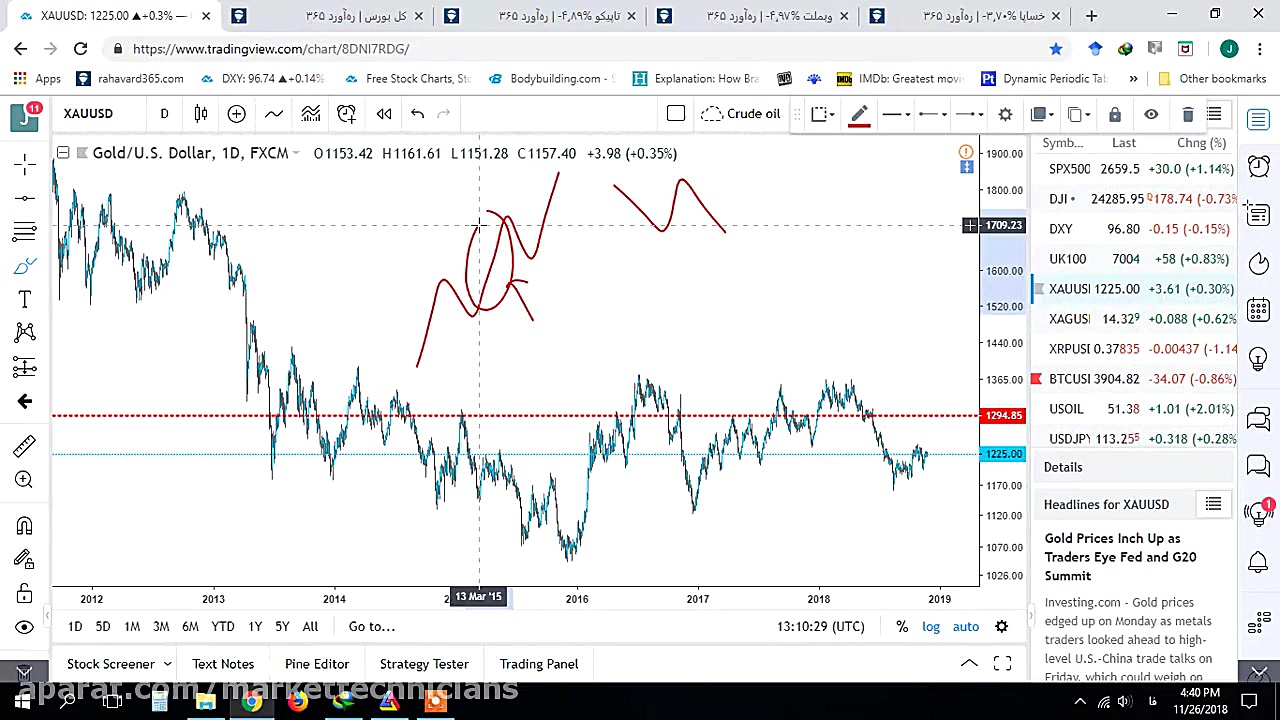
Task: Start bar replay with the rewind icon
Action: pos(384,114)
